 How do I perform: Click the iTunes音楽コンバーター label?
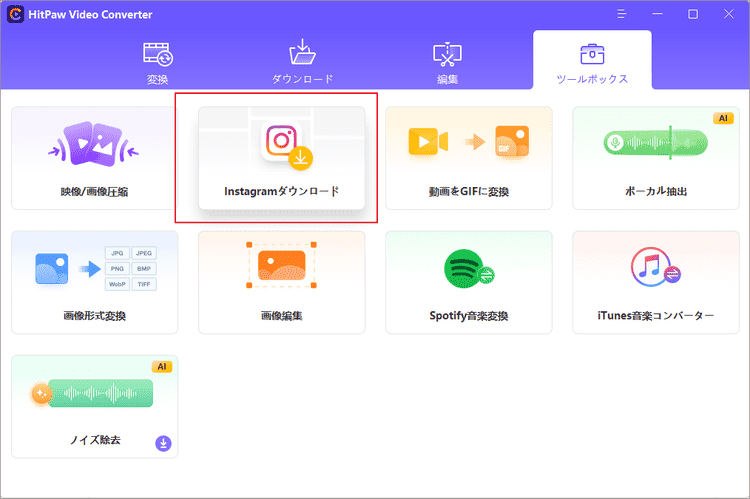click(656, 316)
